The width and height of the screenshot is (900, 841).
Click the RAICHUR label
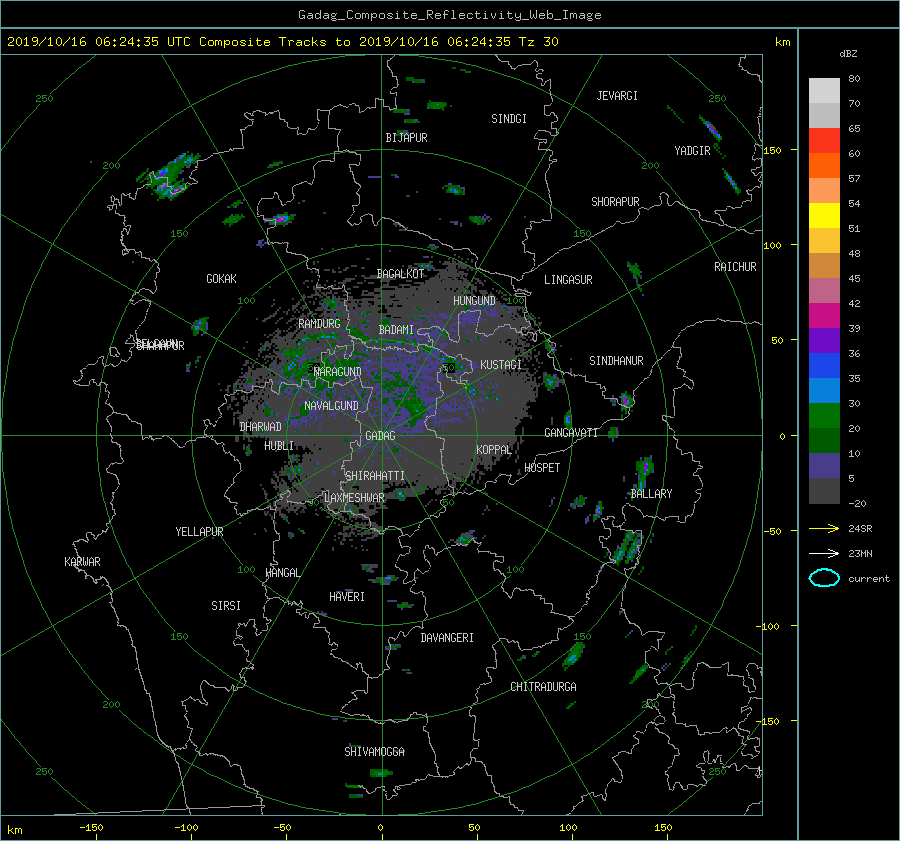click(x=735, y=267)
